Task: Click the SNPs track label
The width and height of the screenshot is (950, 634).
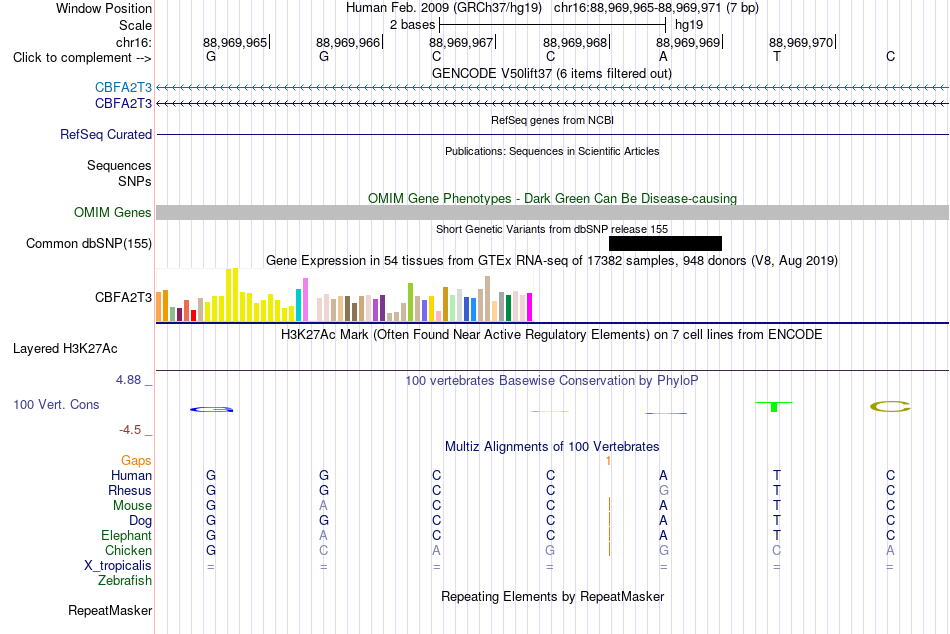Action: click(x=135, y=181)
